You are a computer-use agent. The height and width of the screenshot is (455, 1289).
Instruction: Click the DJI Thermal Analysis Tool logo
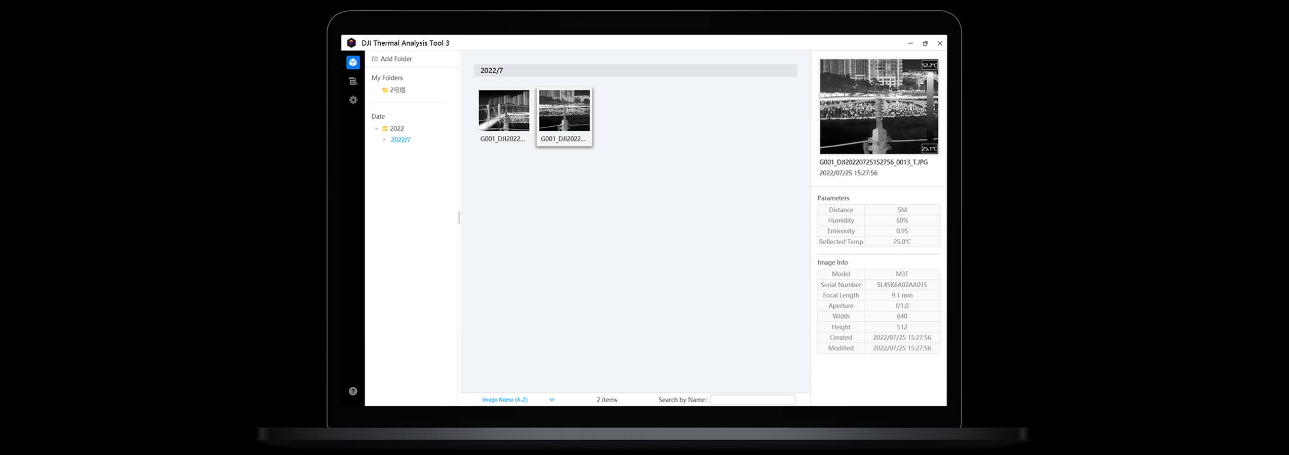pos(351,43)
